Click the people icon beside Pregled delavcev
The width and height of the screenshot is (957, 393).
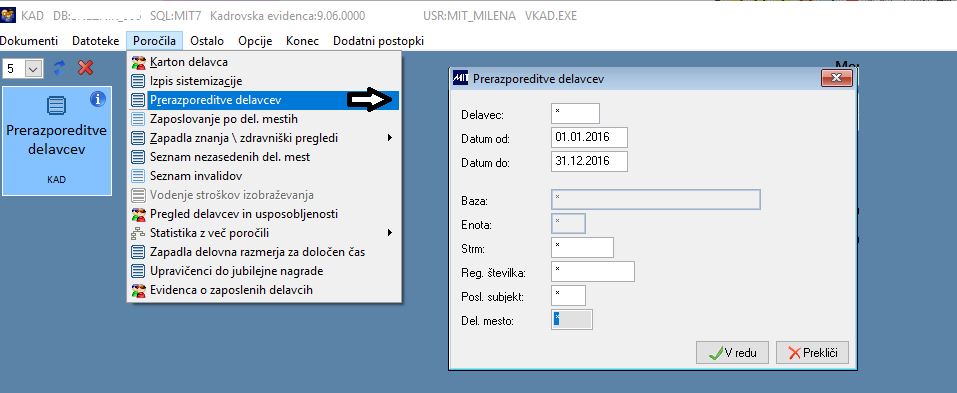(x=139, y=214)
